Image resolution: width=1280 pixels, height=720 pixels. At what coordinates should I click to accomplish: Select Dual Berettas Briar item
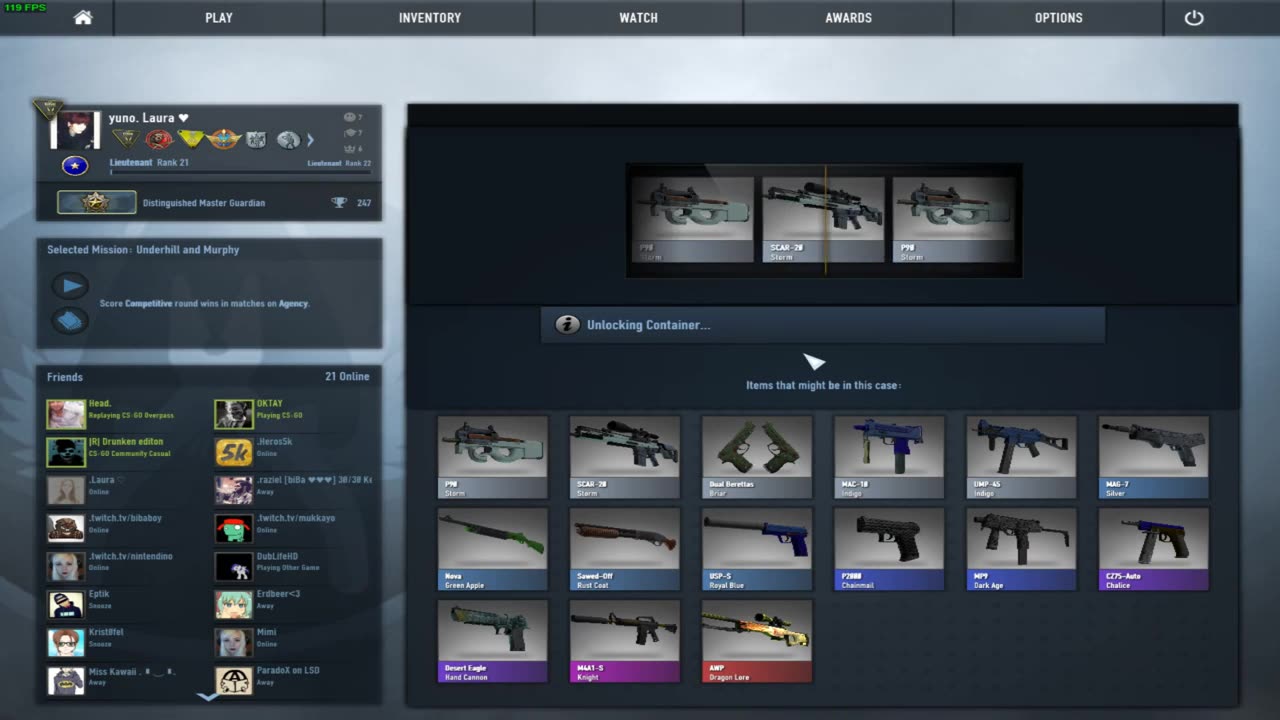757,457
